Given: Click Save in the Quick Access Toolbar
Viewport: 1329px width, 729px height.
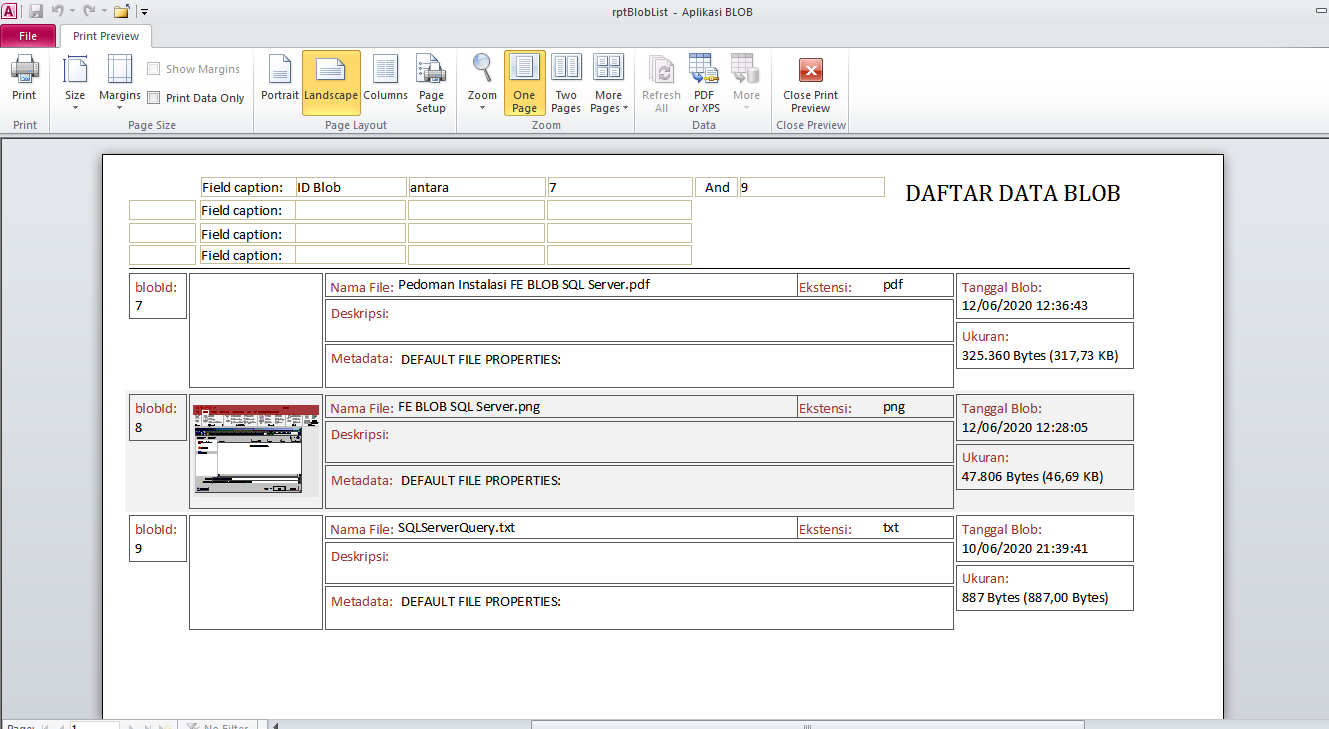Looking at the screenshot, I should pos(37,11).
